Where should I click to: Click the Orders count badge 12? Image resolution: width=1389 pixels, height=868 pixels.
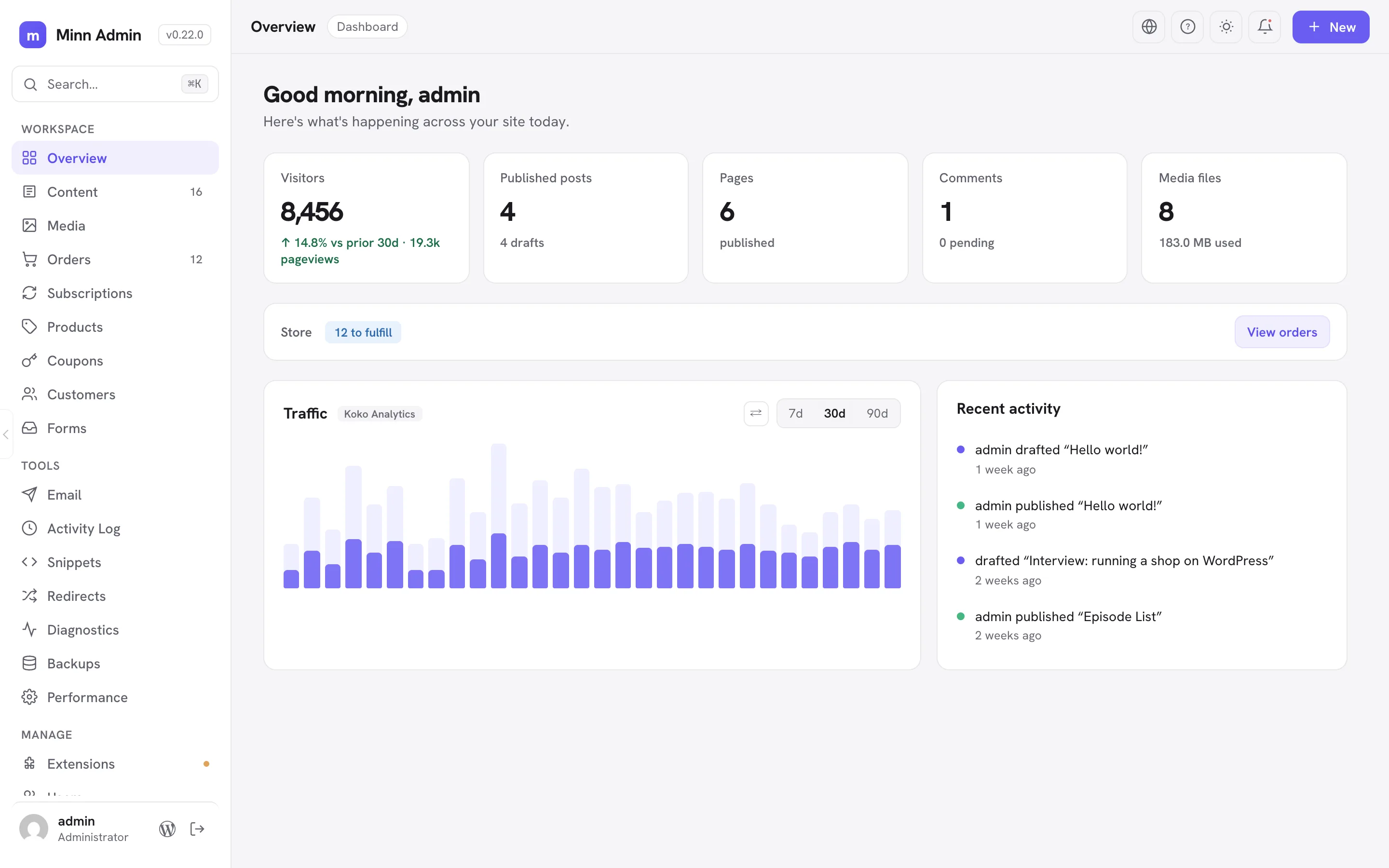coord(196,259)
